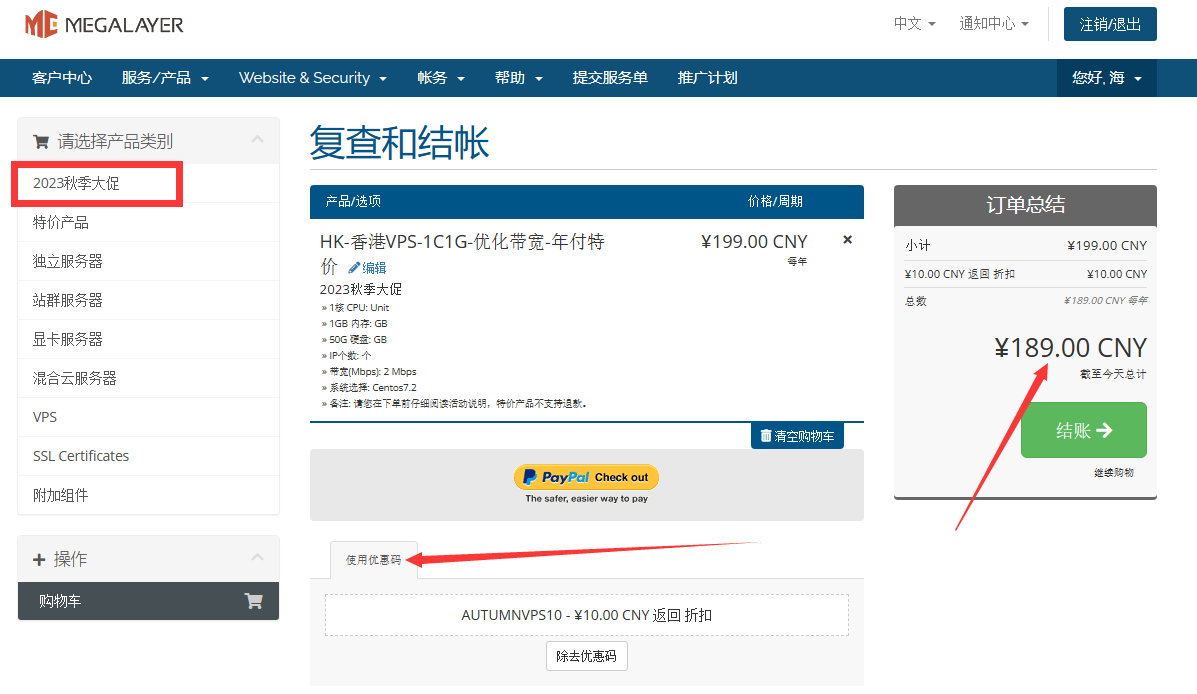
Task: Open the Website & Security menu
Action: click(x=313, y=78)
